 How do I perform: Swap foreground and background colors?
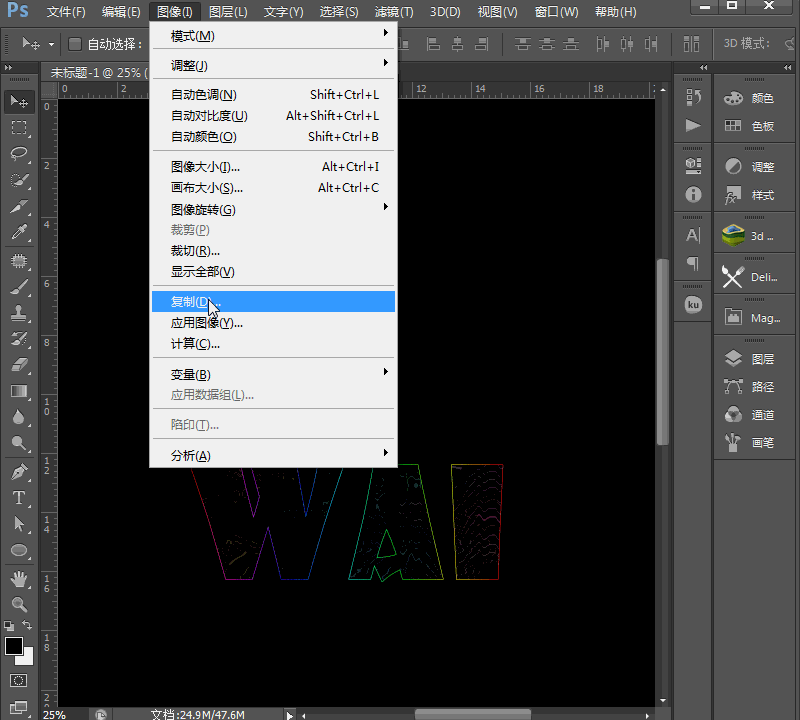point(28,624)
